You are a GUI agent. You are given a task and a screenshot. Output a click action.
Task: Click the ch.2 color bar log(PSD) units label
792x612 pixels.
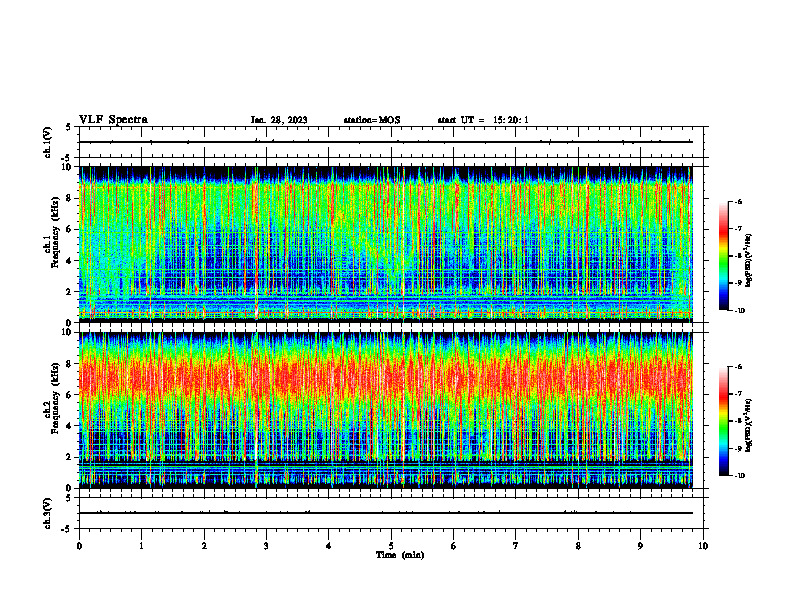click(749, 425)
